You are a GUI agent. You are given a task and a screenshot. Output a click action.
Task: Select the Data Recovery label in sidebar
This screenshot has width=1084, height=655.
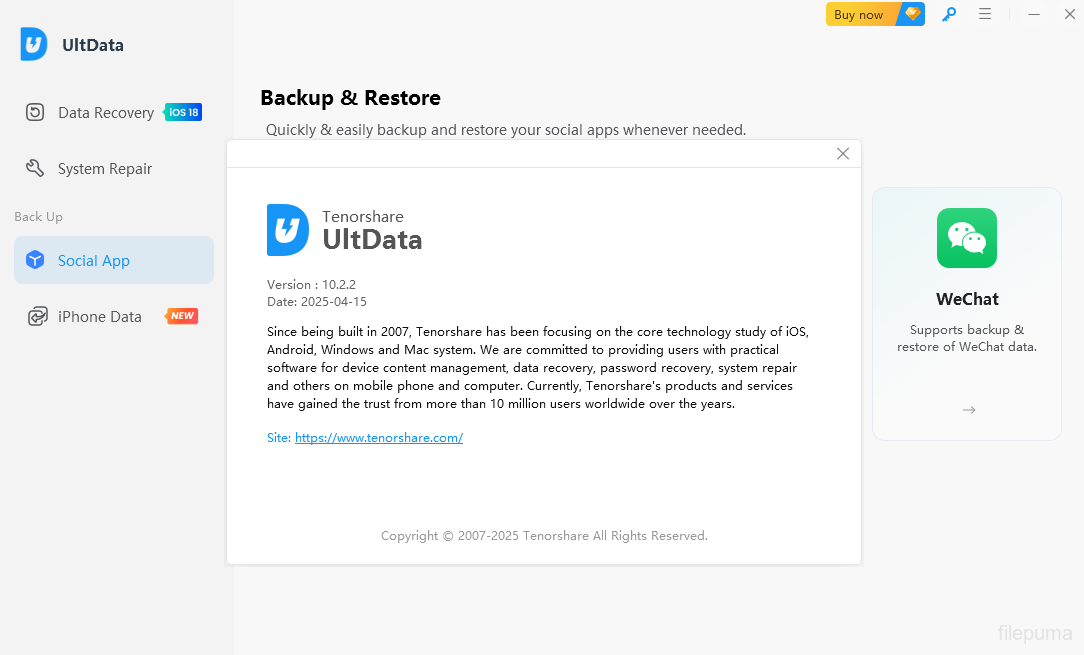point(106,113)
